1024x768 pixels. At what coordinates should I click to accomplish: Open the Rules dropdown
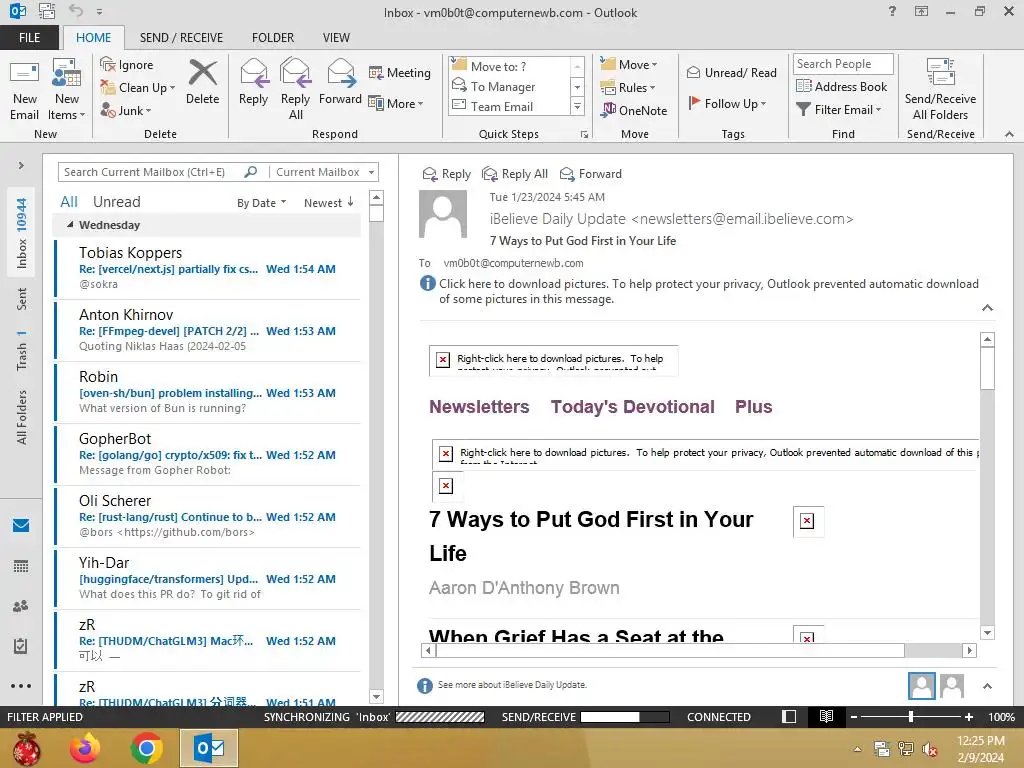point(628,88)
